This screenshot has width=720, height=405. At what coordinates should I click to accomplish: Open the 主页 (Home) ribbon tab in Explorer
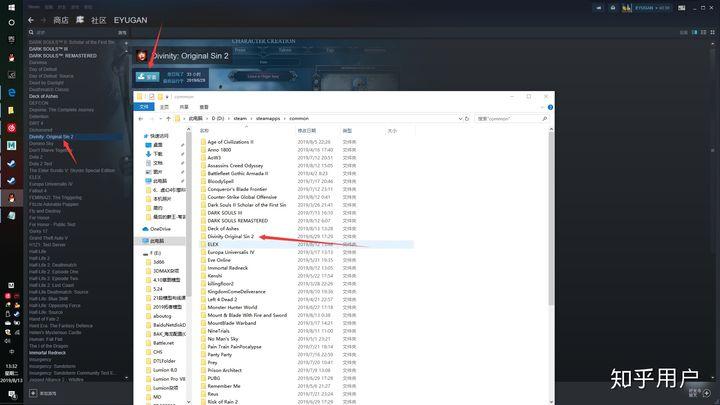tap(164, 107)
